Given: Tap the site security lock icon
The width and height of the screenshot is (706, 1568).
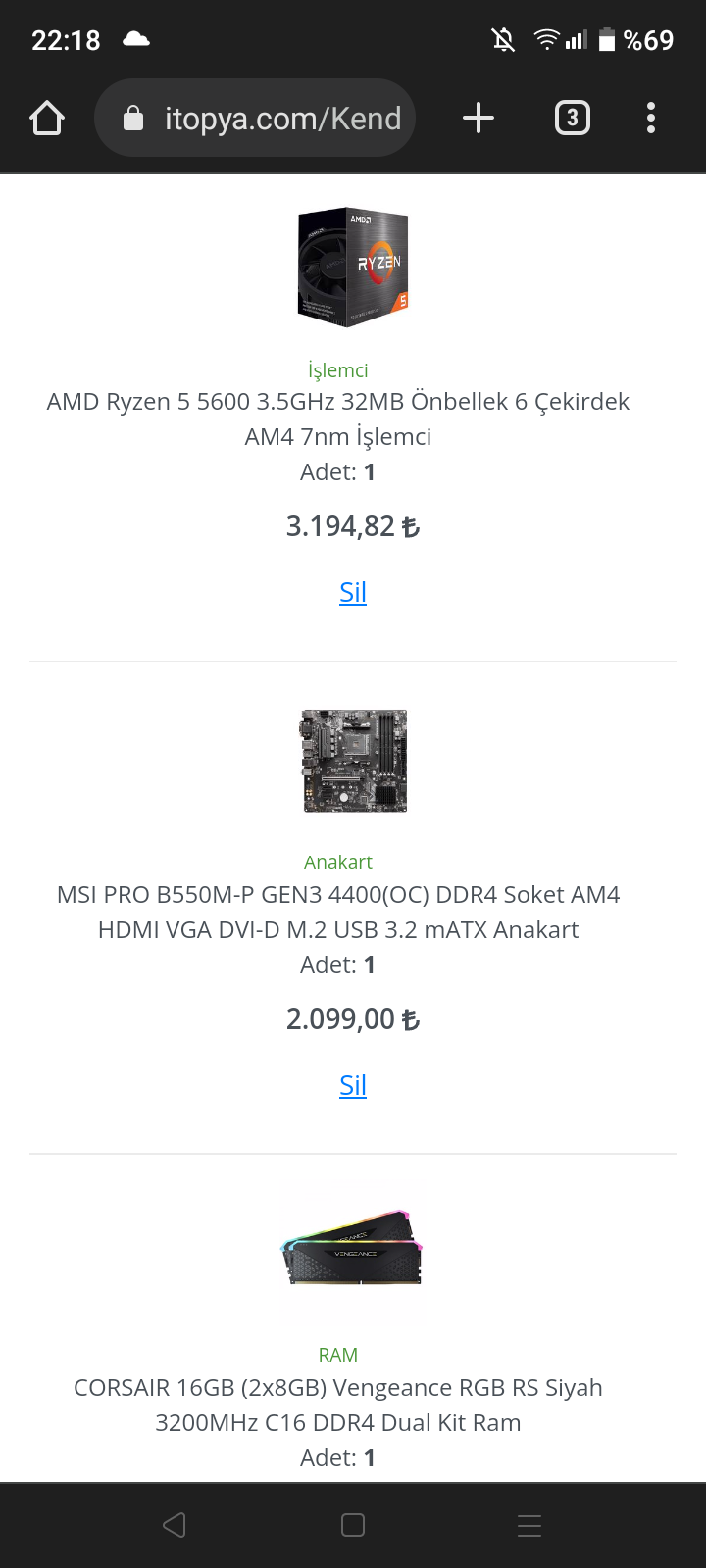Looking at the screenshot, I should pyautogui.click(x=133, y=119).
